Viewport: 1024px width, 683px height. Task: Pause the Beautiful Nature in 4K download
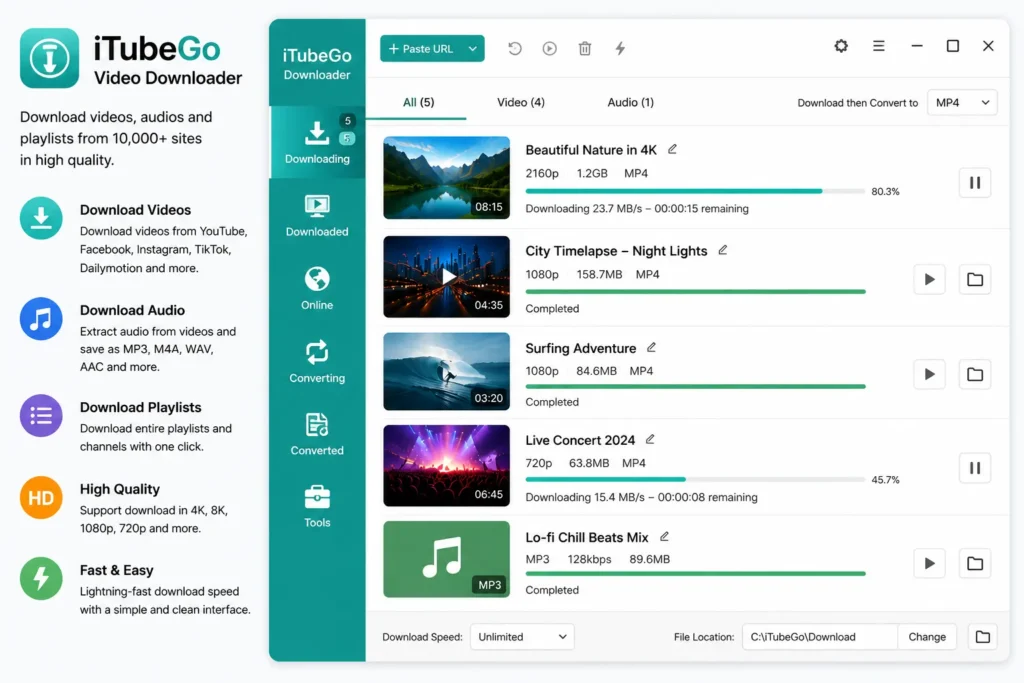point(975,183)
